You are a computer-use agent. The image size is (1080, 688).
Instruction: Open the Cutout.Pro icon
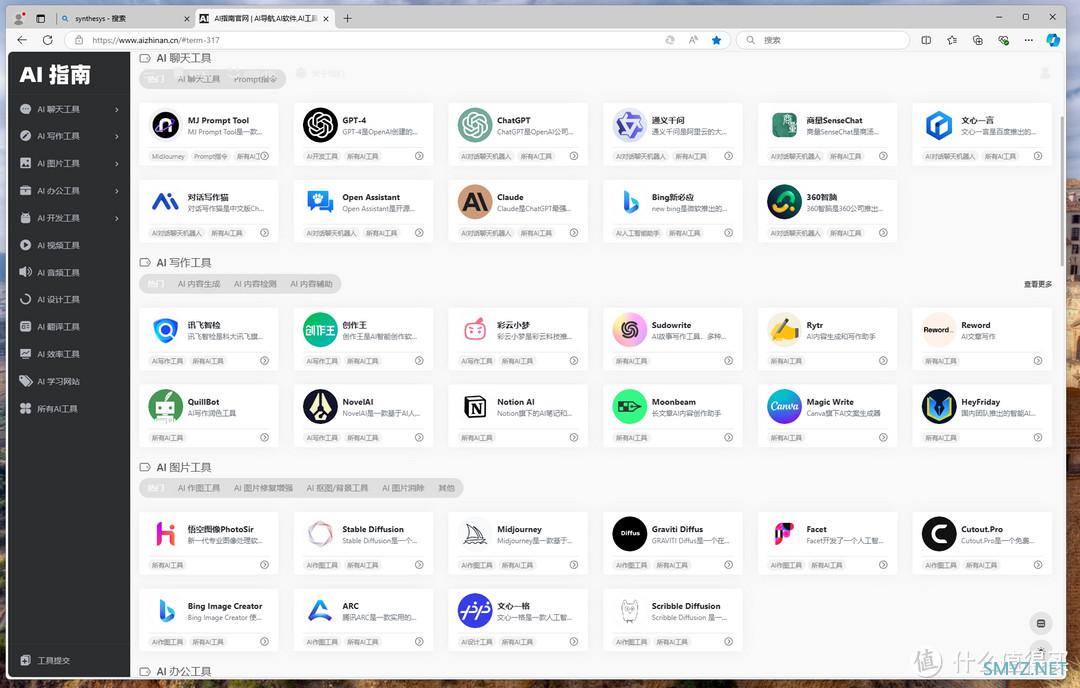tap(939, 534)
